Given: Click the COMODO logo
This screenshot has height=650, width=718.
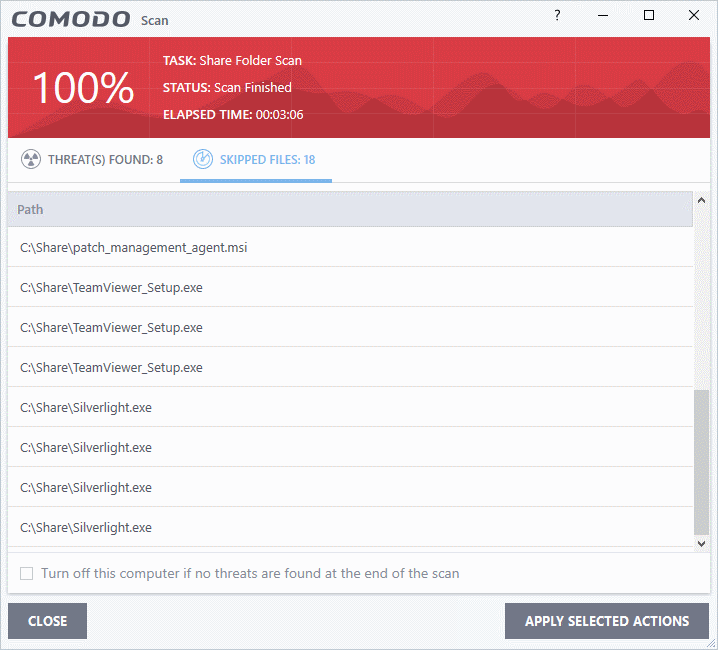Looking at the screenshot, I should point(71,19).
